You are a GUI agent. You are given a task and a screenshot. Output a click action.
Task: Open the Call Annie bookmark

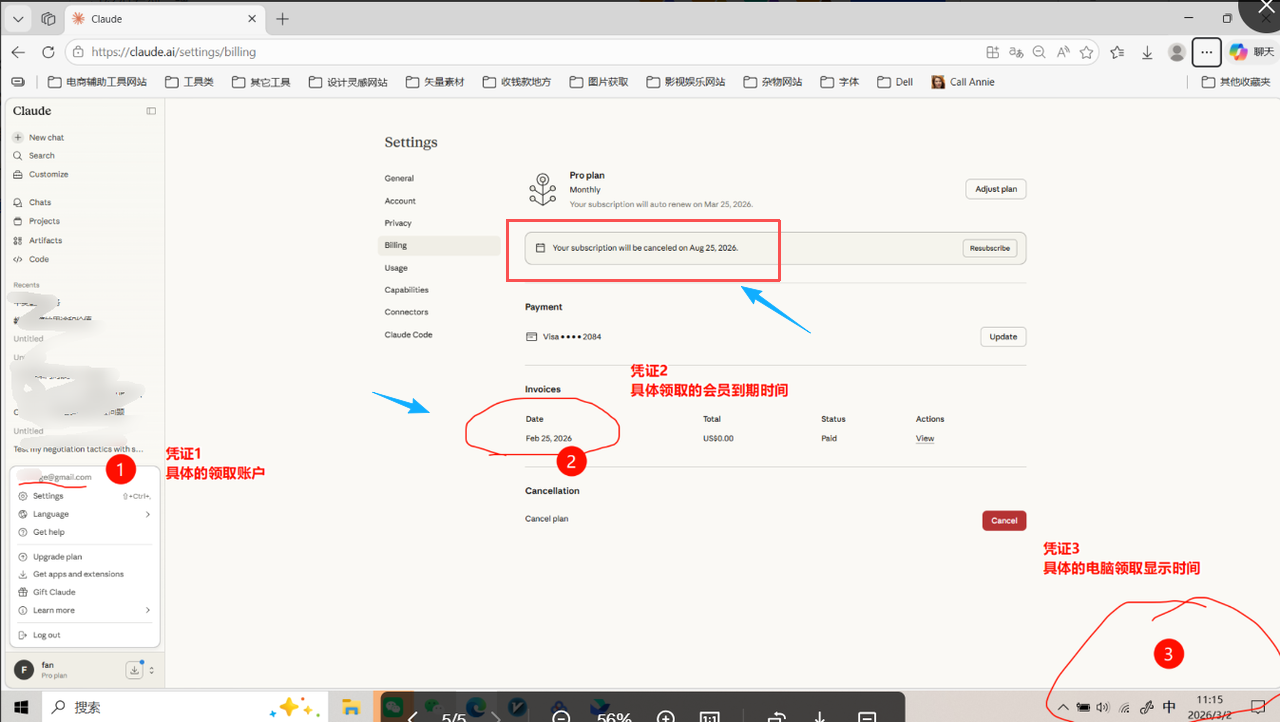(x=963, y=82)
